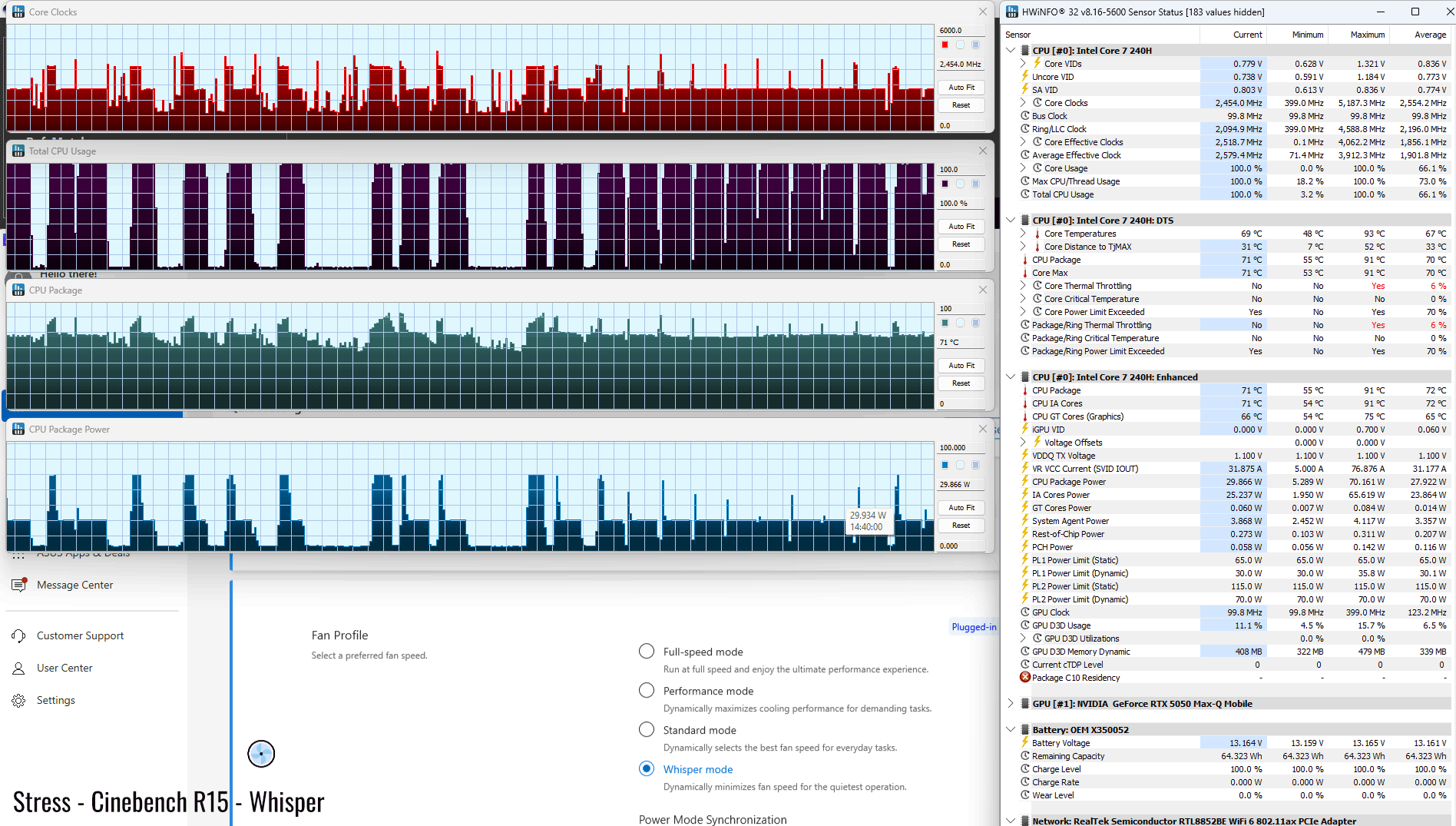Click the Customer Support headset icon

click(18, 636)
